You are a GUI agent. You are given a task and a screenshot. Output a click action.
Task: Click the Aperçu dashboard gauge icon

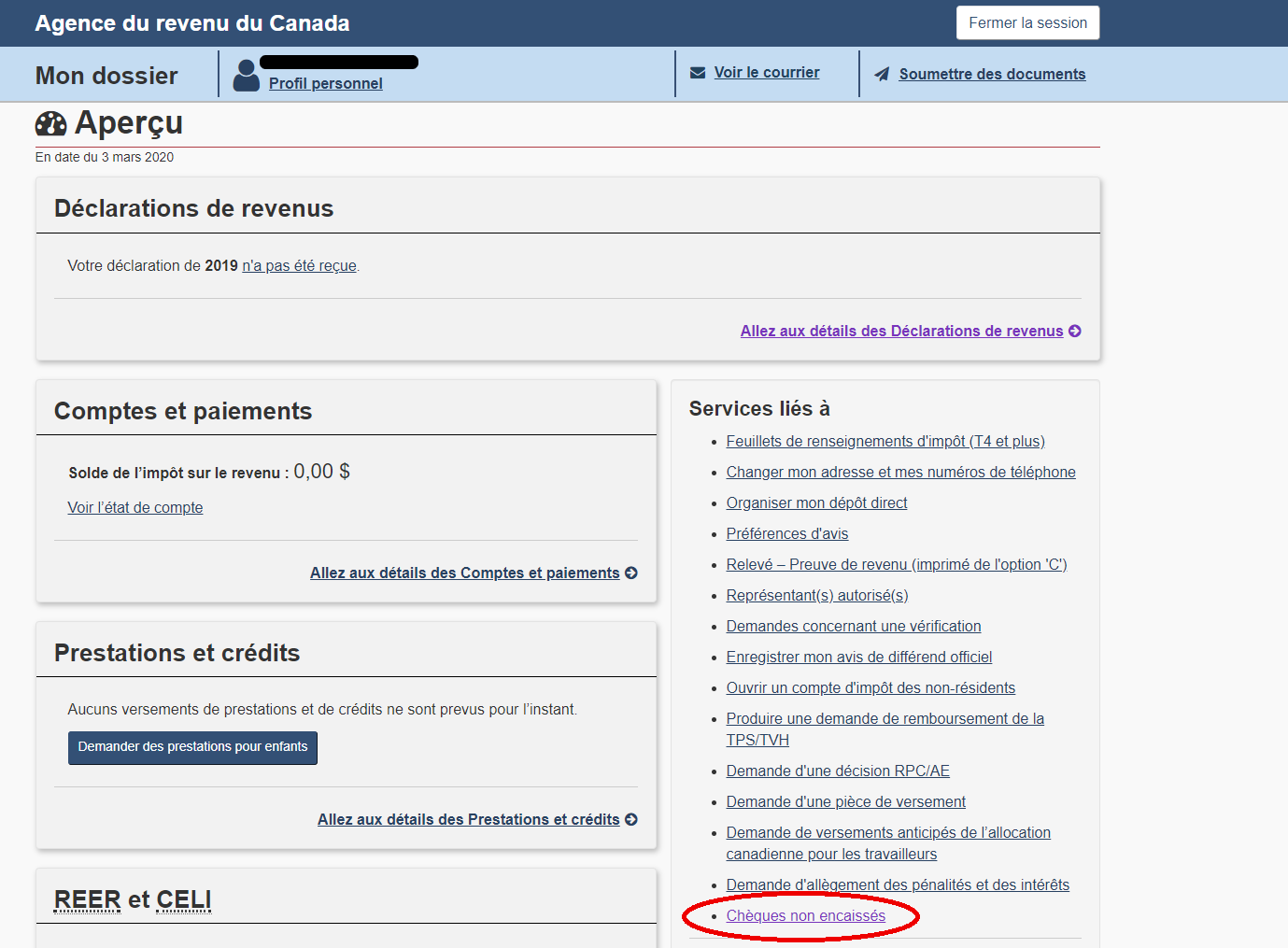tap(51, 123)
